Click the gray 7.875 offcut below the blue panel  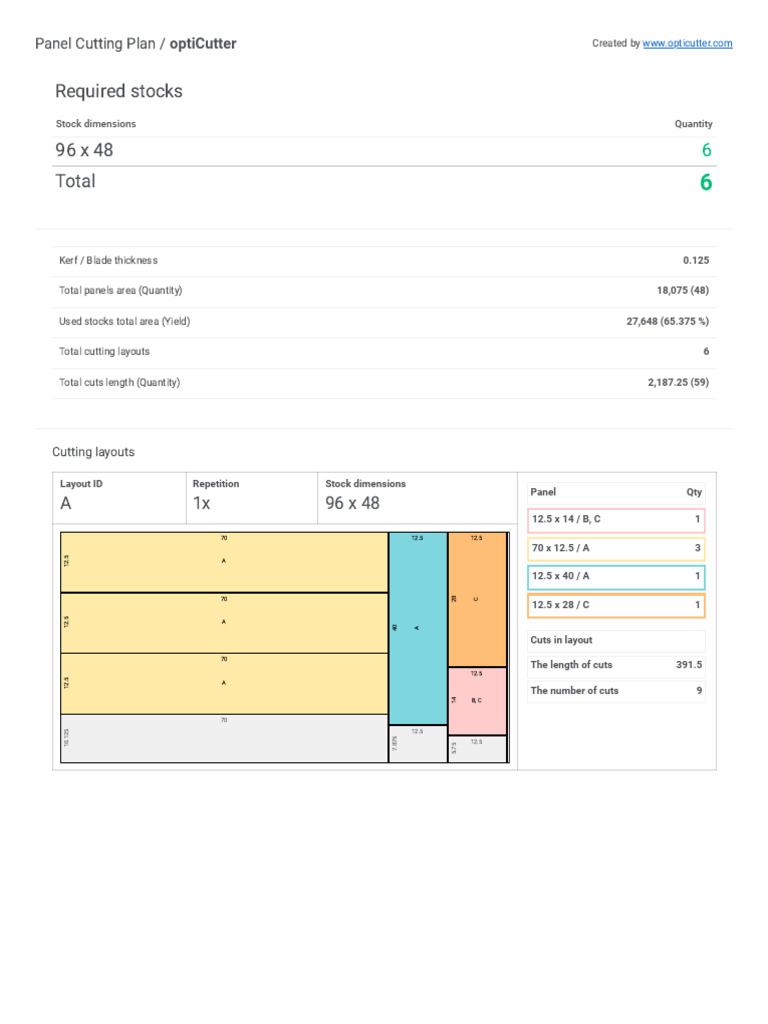click(418, 744)
